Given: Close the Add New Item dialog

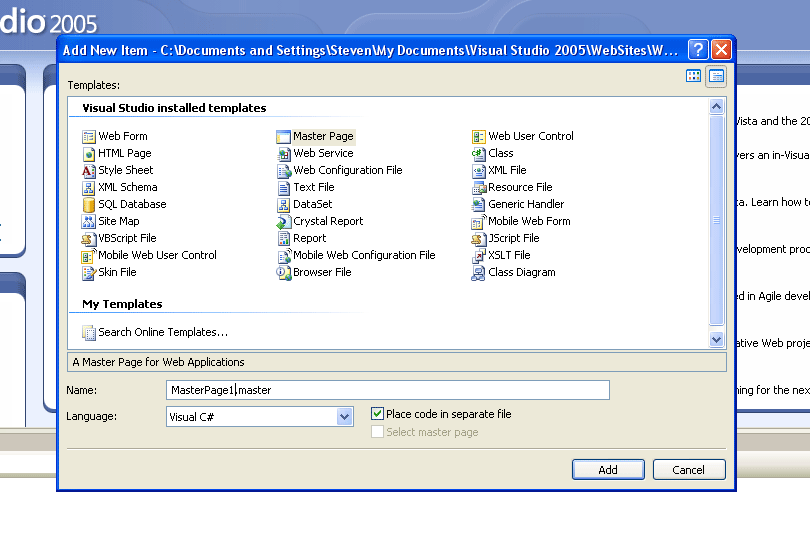Looking at the screenshot, I should coord(721,50).
